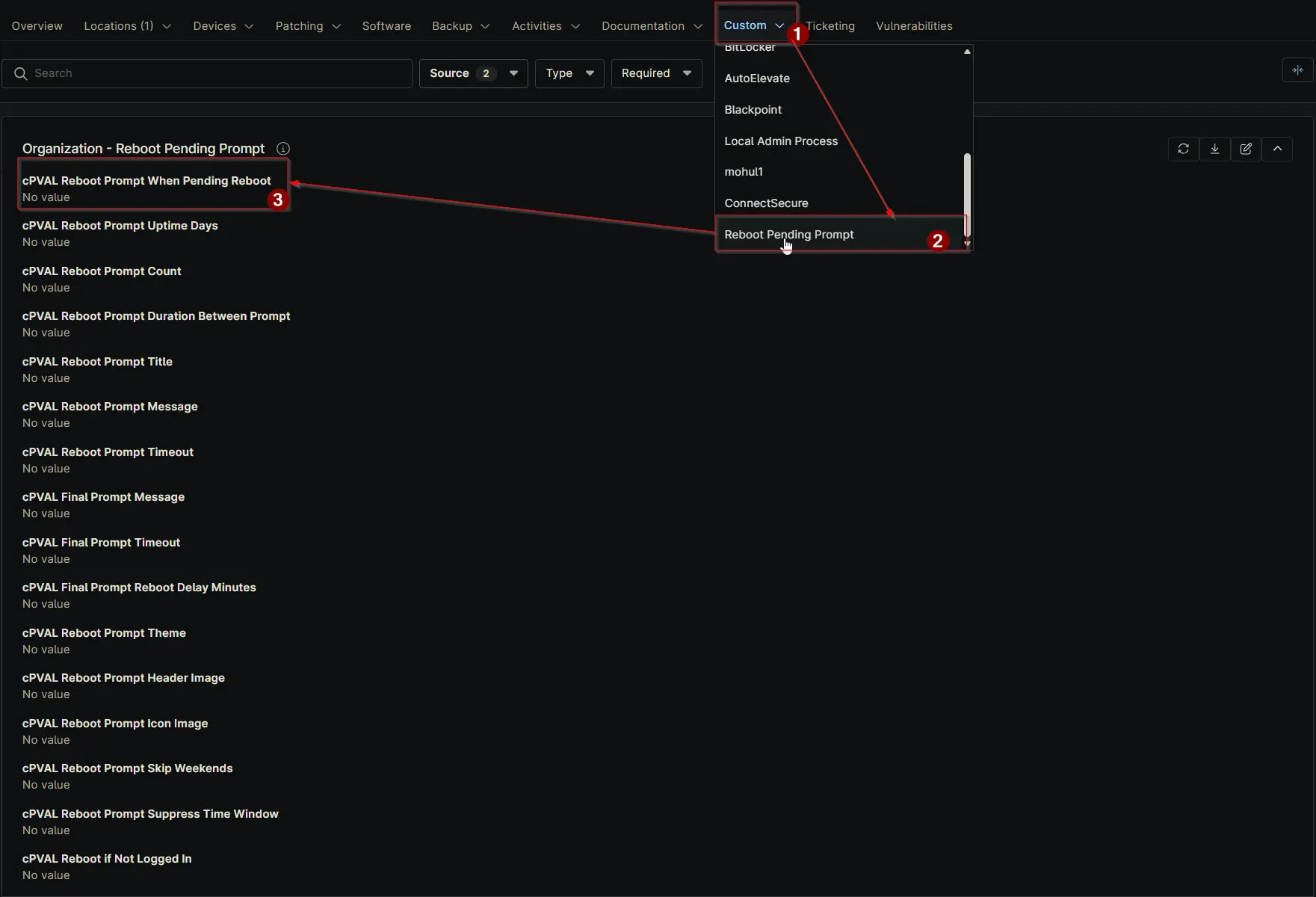1316x897 pixels.
Task: Click cPVAL Reboot Prompt When Pending Reboot field
Action: 146,181
